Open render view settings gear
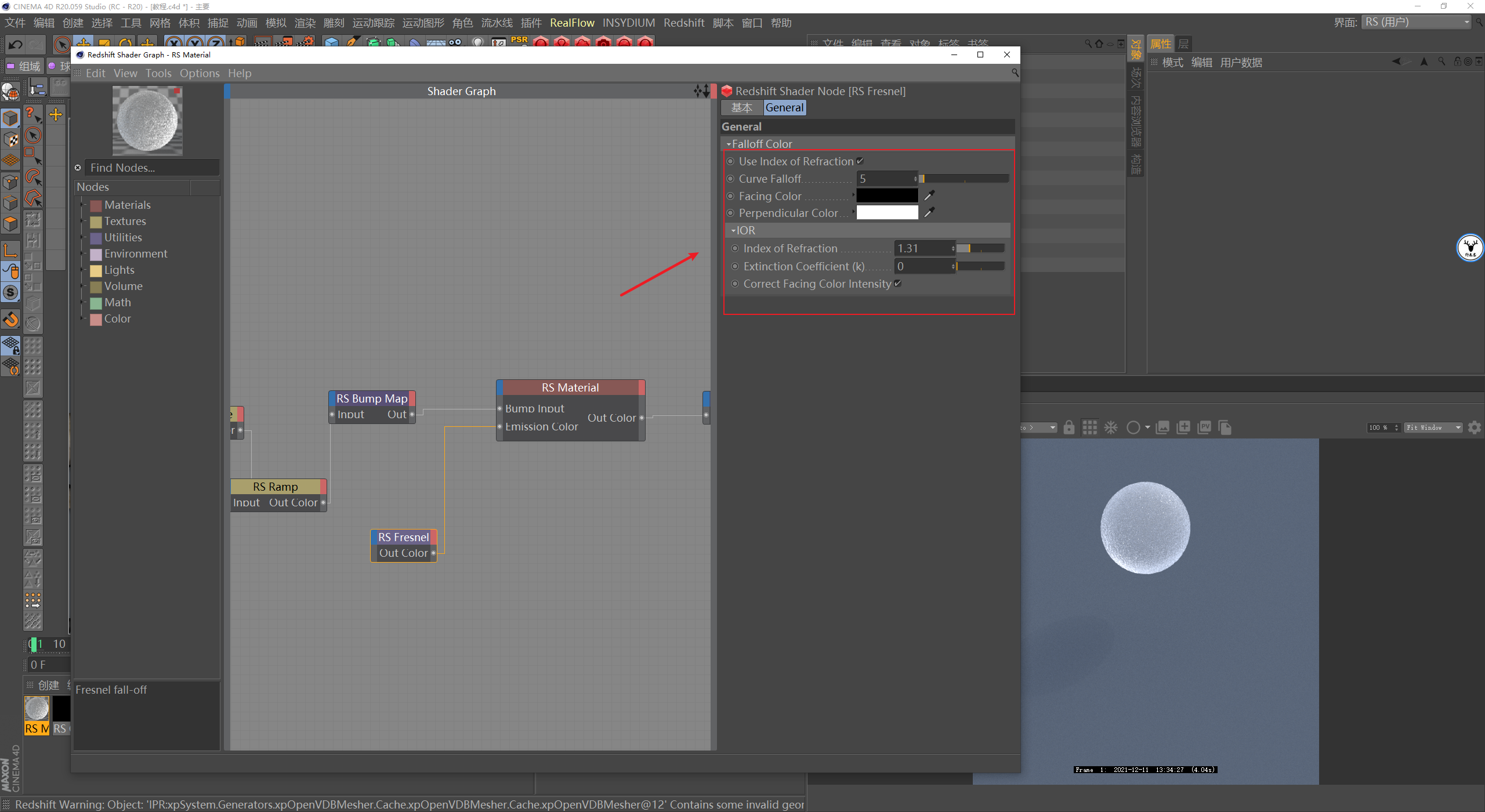The height and width of the screenshot is (812, 1485). [1474, 427]
